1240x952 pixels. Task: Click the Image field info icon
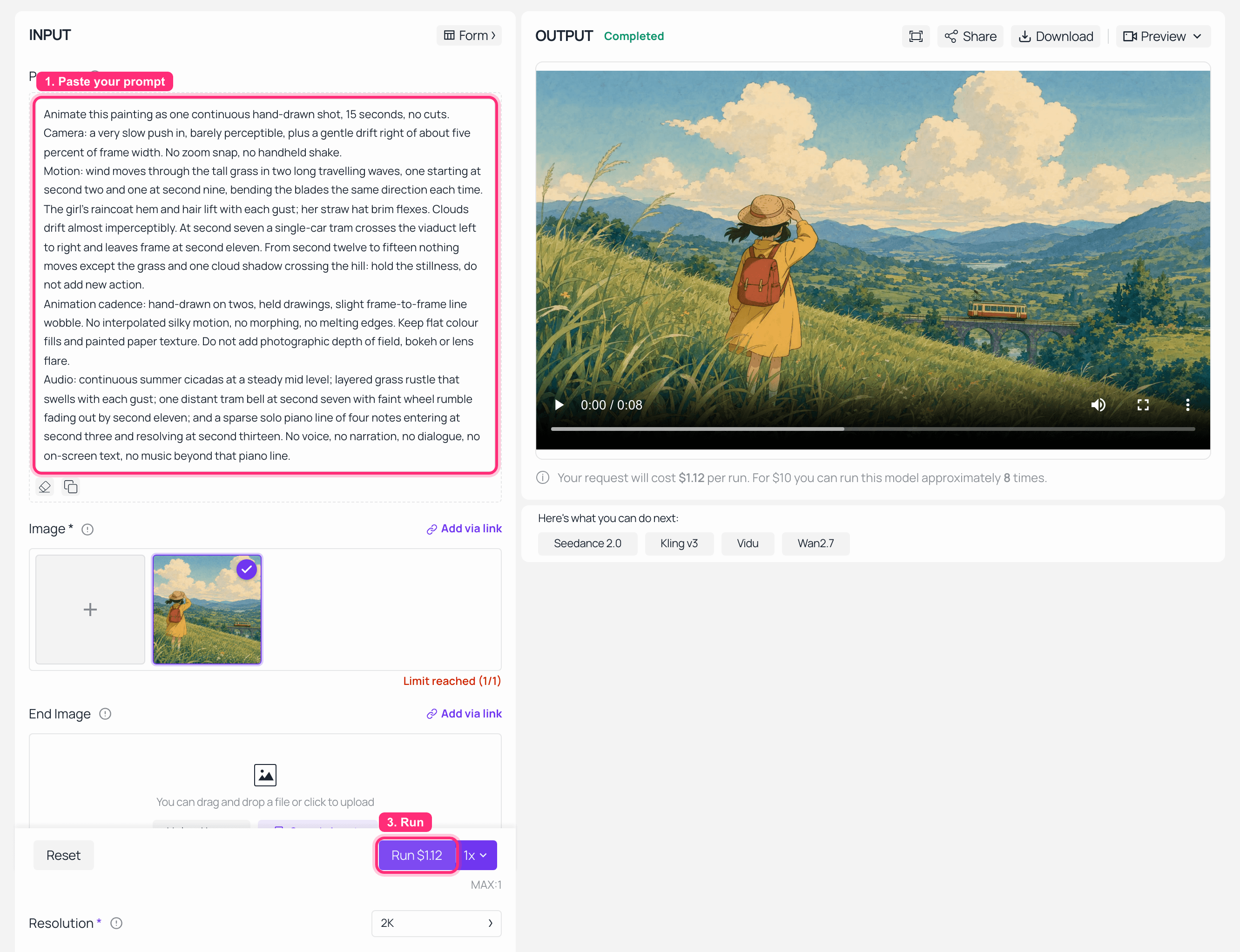click(88, 529)
